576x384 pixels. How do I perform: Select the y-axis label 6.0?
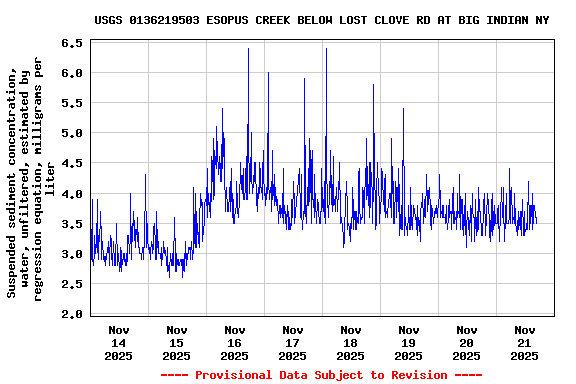pos(72,73)
